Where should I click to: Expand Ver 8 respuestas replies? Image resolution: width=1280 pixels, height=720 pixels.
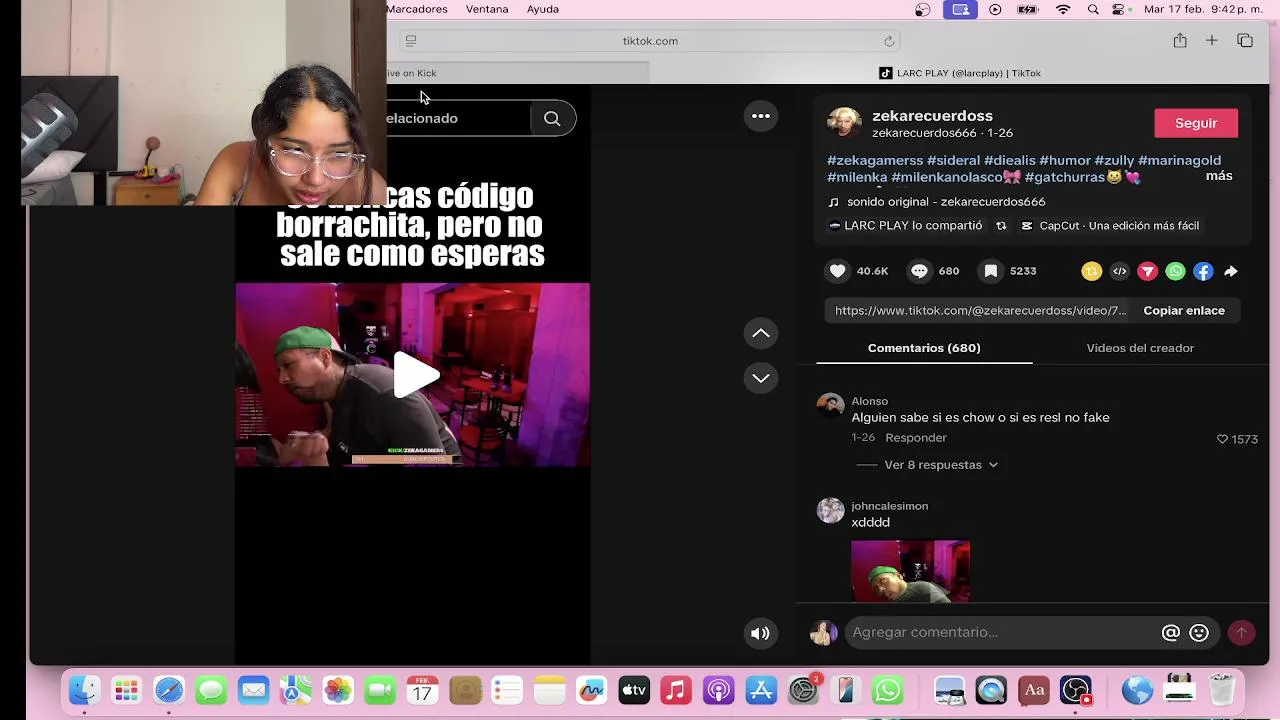click(941, 465)
